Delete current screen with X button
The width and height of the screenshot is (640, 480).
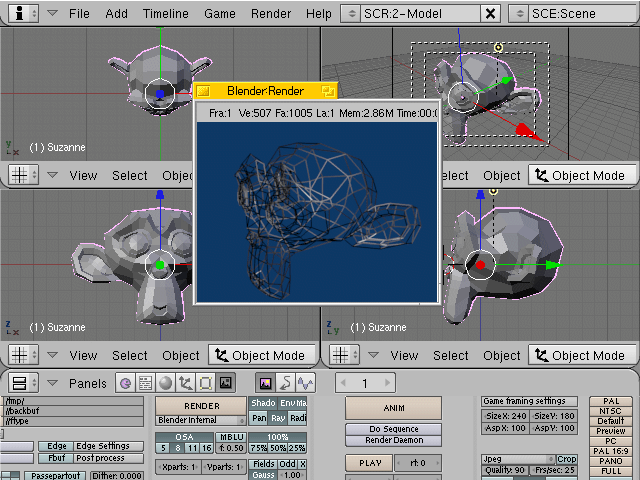(491, 13)
